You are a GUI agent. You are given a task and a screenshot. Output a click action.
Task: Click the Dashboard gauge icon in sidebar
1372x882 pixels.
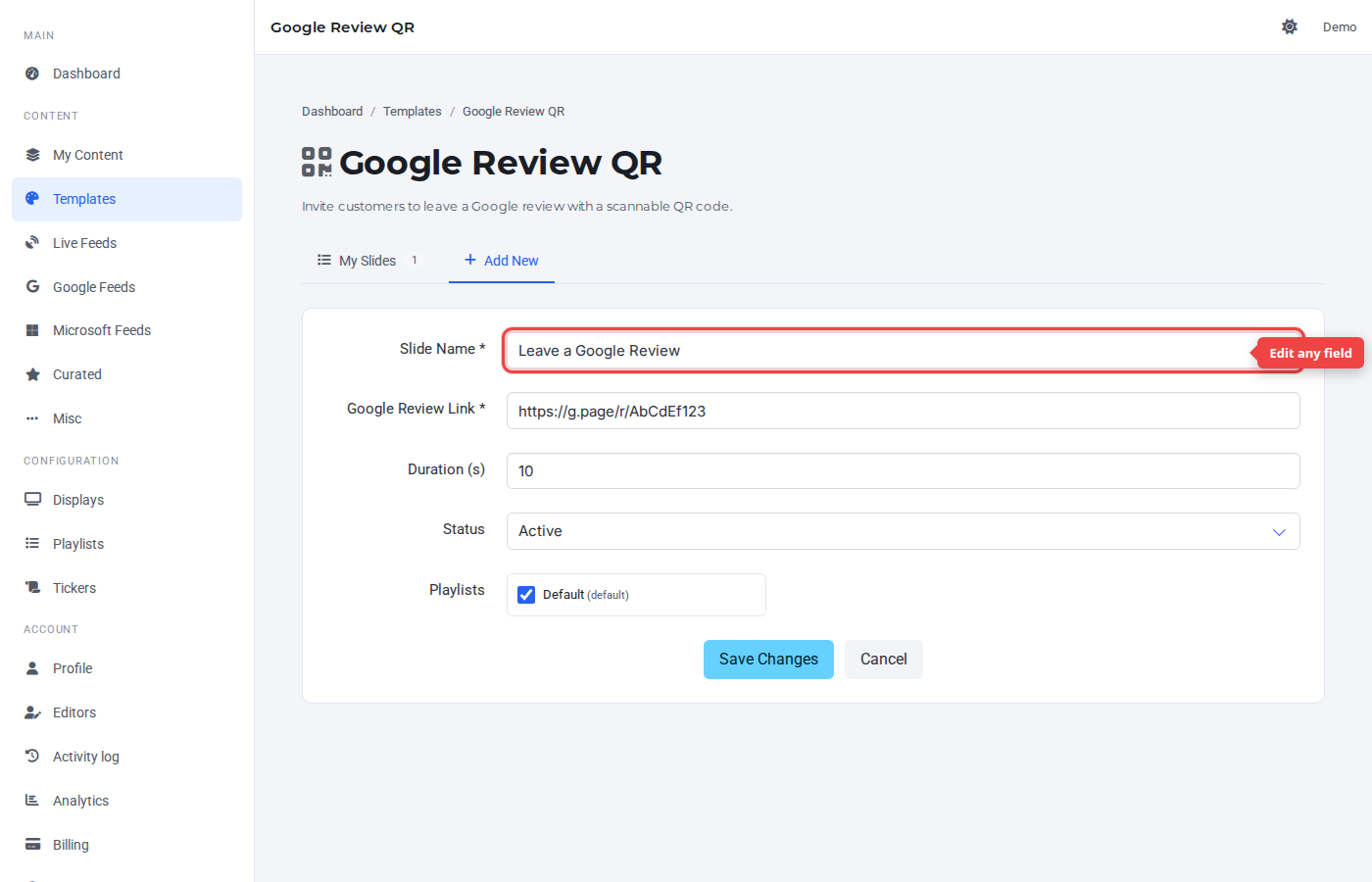32,73
